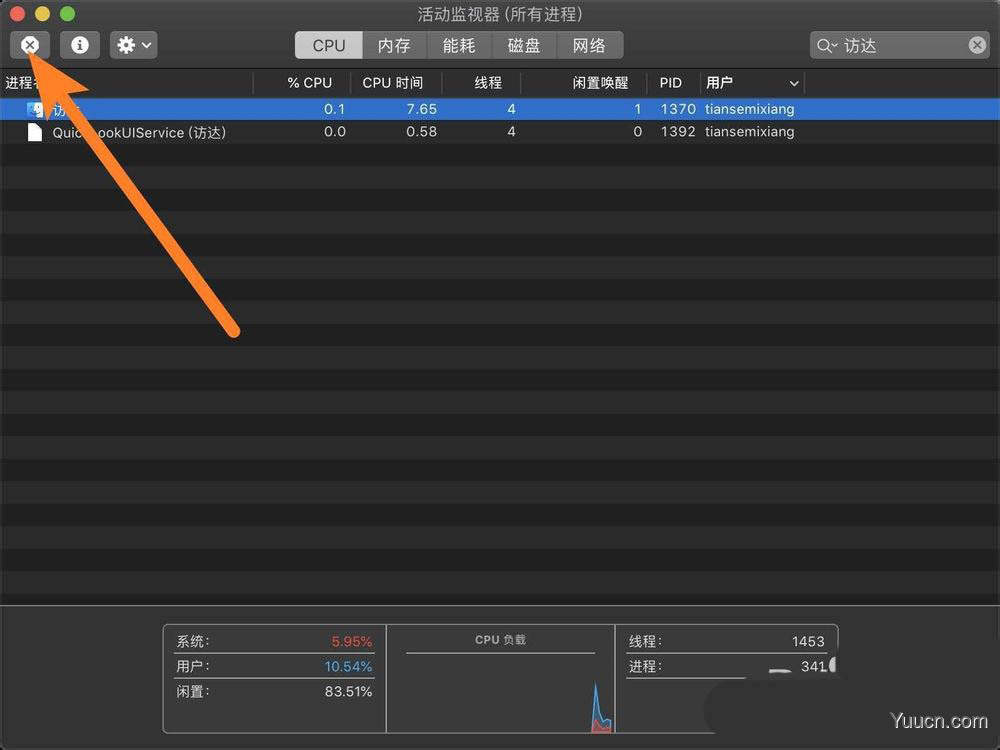
Task: Open process info inspector button
Action: coord(80,45)
